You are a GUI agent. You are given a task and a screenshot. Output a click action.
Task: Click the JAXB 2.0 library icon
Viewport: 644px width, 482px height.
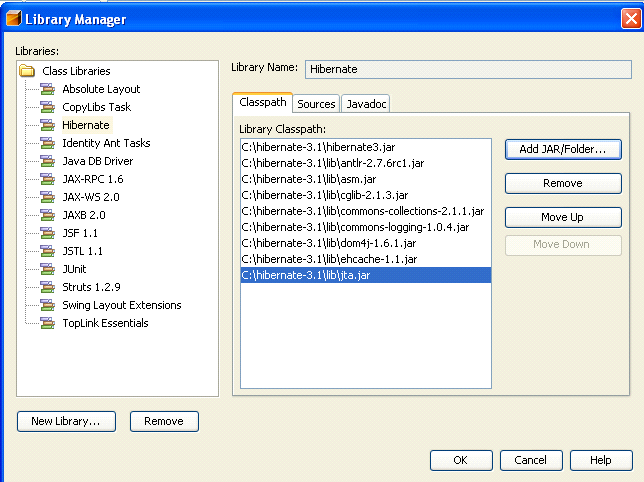[48, 215]
